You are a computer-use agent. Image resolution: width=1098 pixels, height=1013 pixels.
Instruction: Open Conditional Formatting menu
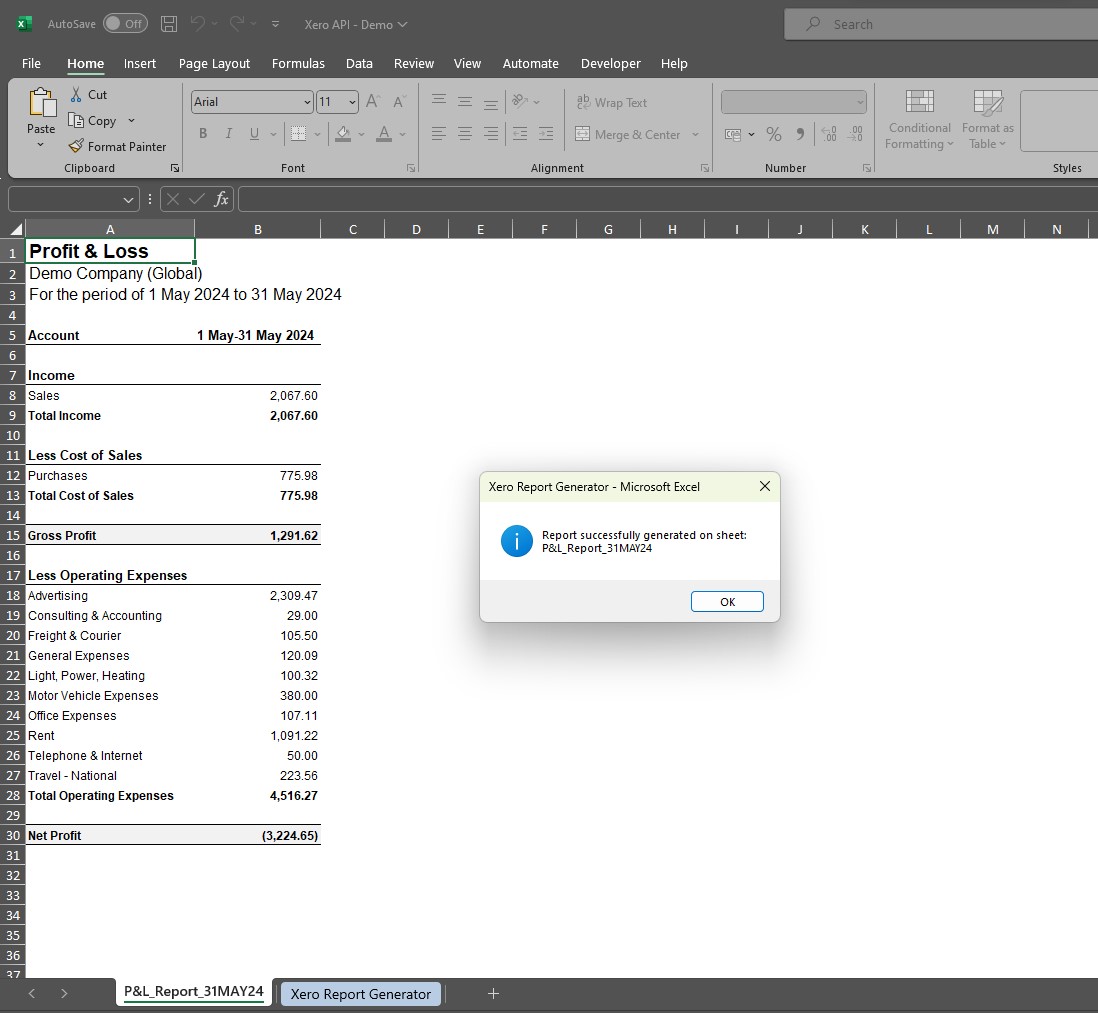(x=919, y=119)
